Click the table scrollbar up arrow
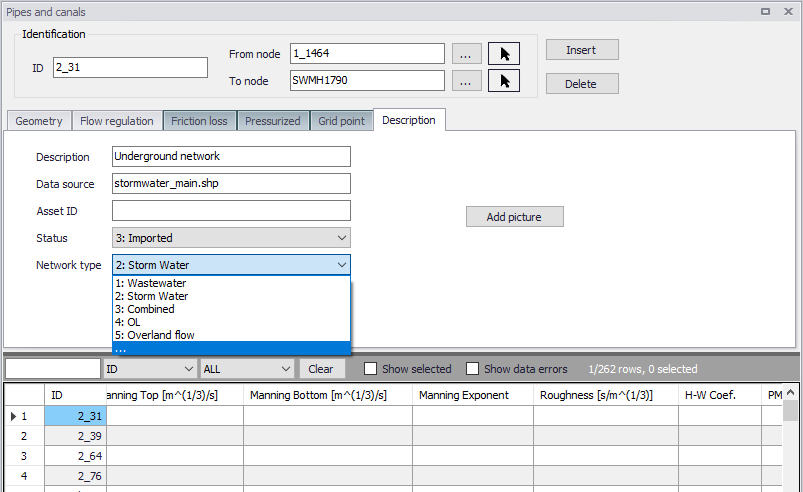 (x=790, y=393)
